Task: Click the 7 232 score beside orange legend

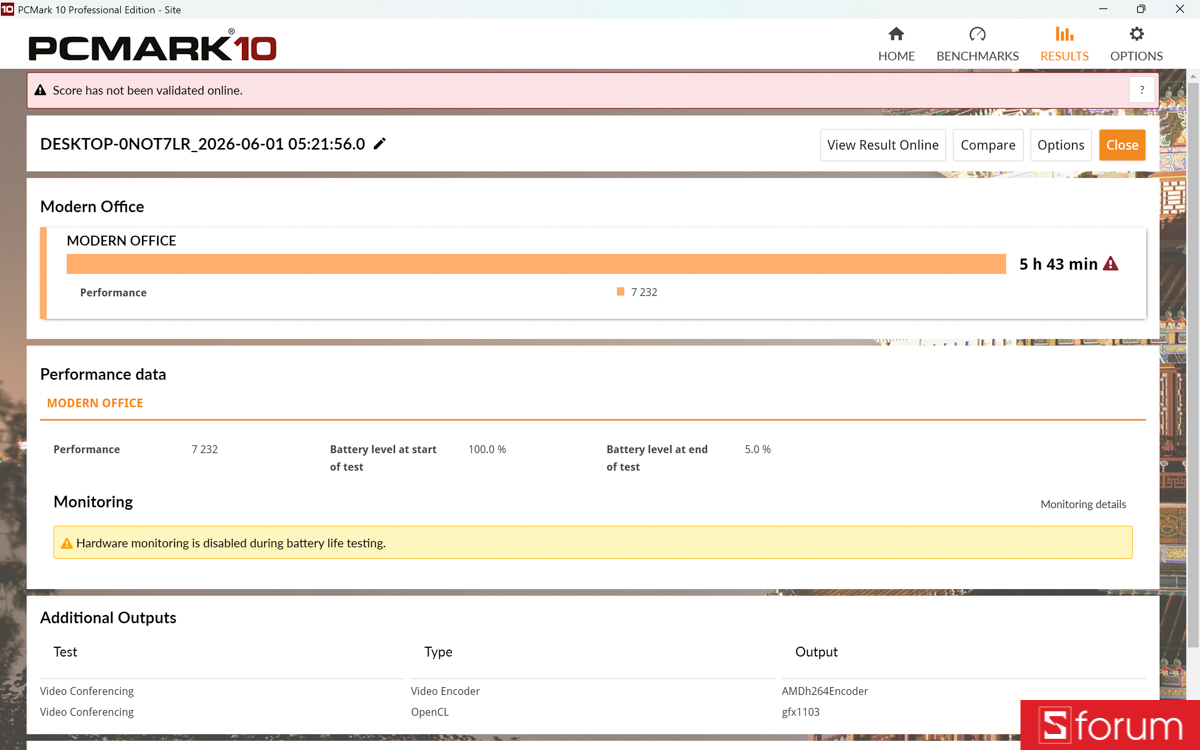Action: click(x=644, y=292)
